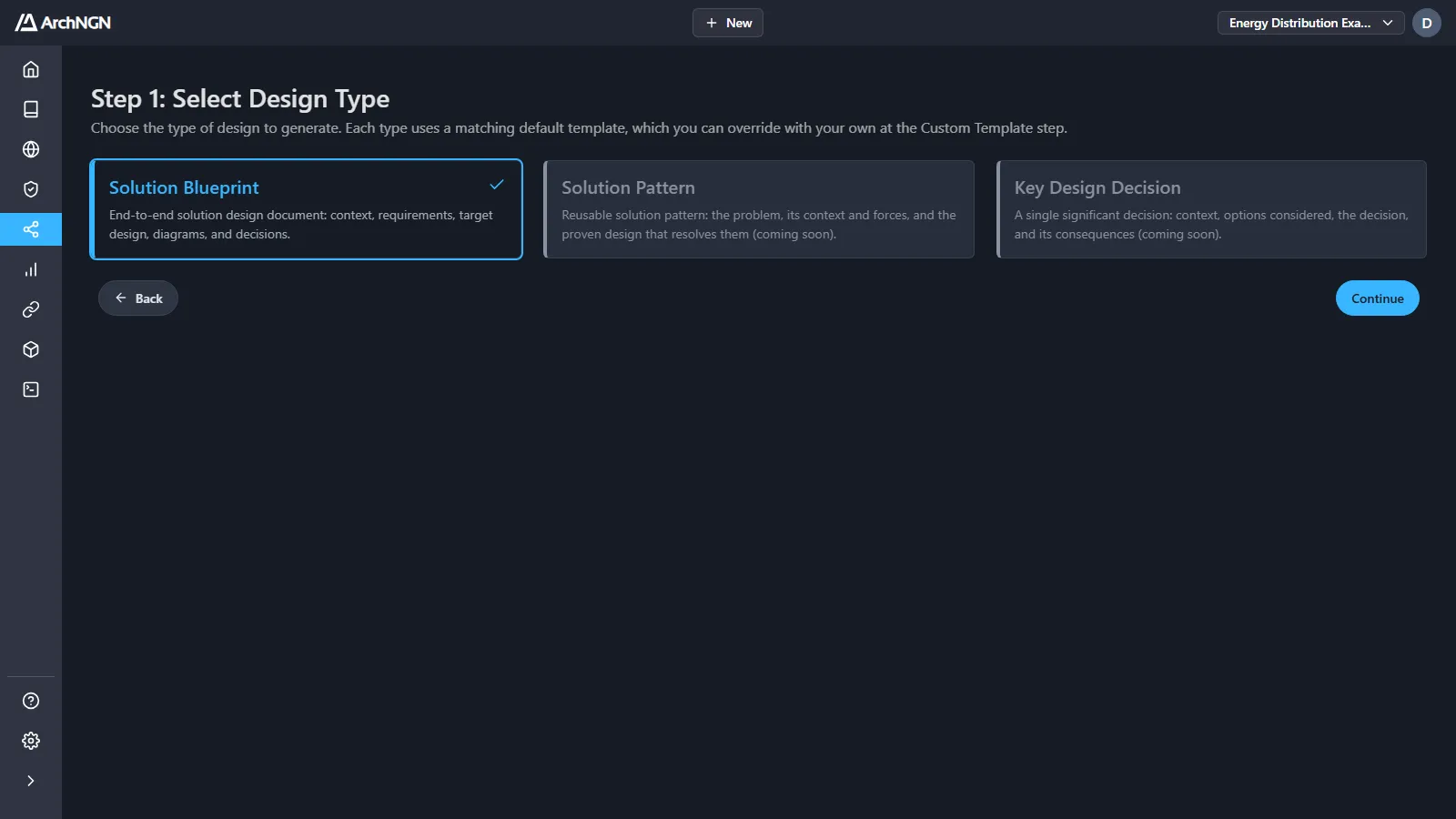Open the Energy Distribution project dropdown
The height and width of the screenshot is (819, 1456).
coord(1310,23)
